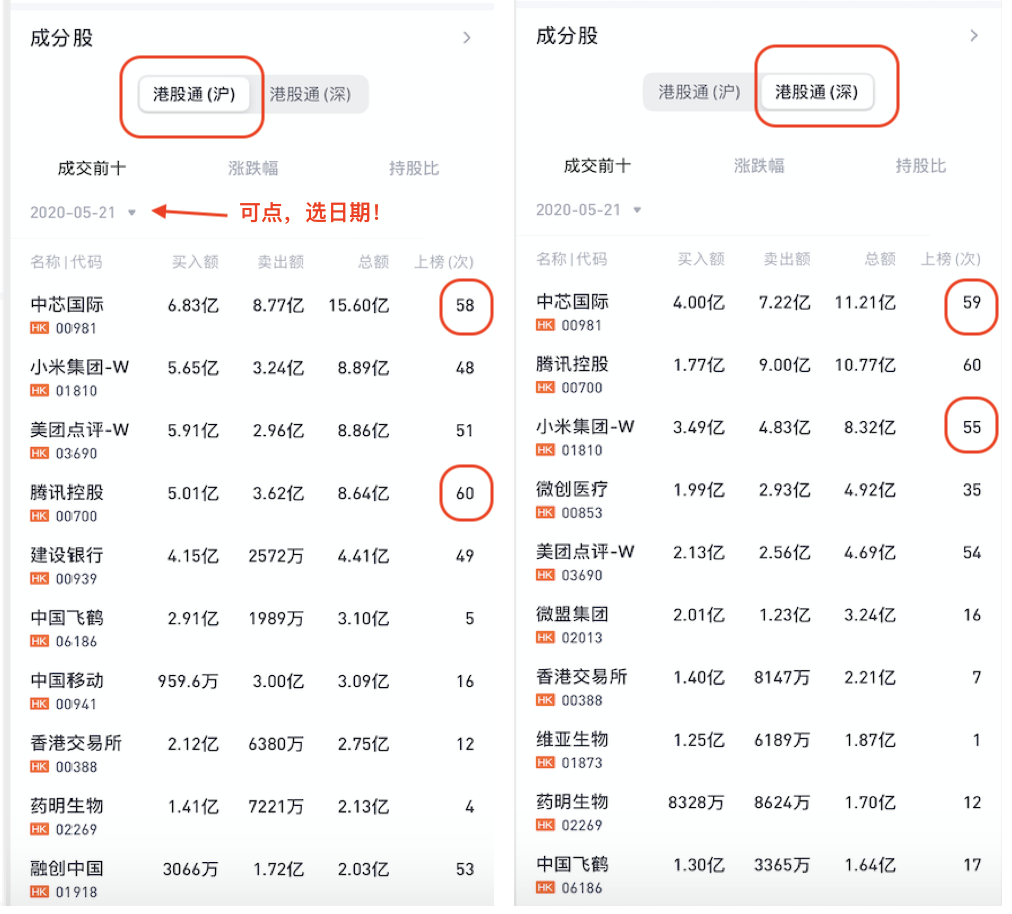Screen dimensions: 1012x914
Task: Open 成分股 details arrow in right panel
Action: tap(974, 36)
